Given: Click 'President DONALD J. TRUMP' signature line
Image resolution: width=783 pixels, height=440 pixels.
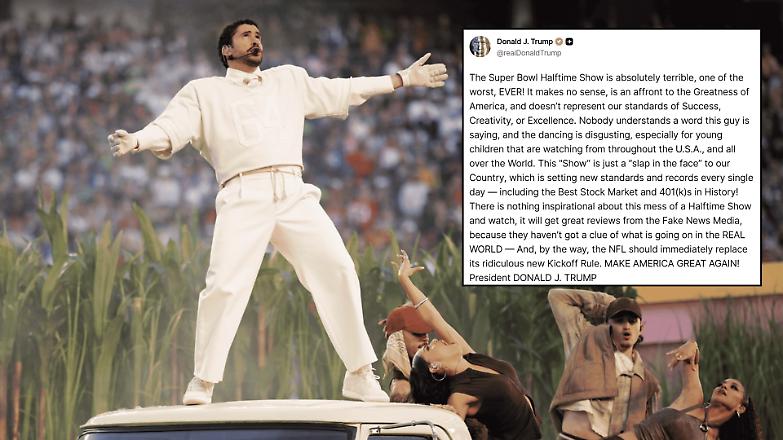Looking at the screenshot, I should point(533,278).
